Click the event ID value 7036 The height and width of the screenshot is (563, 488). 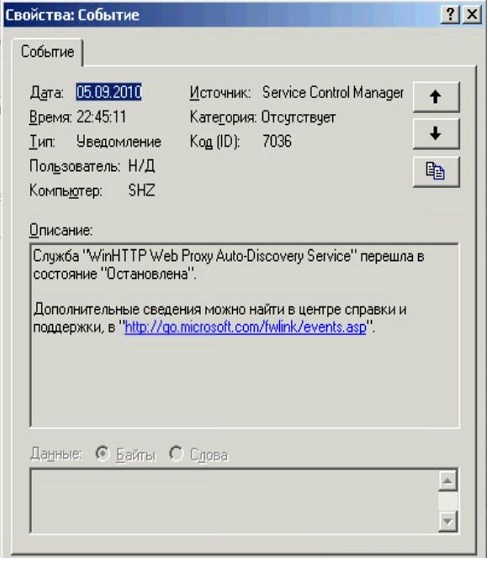277,141
